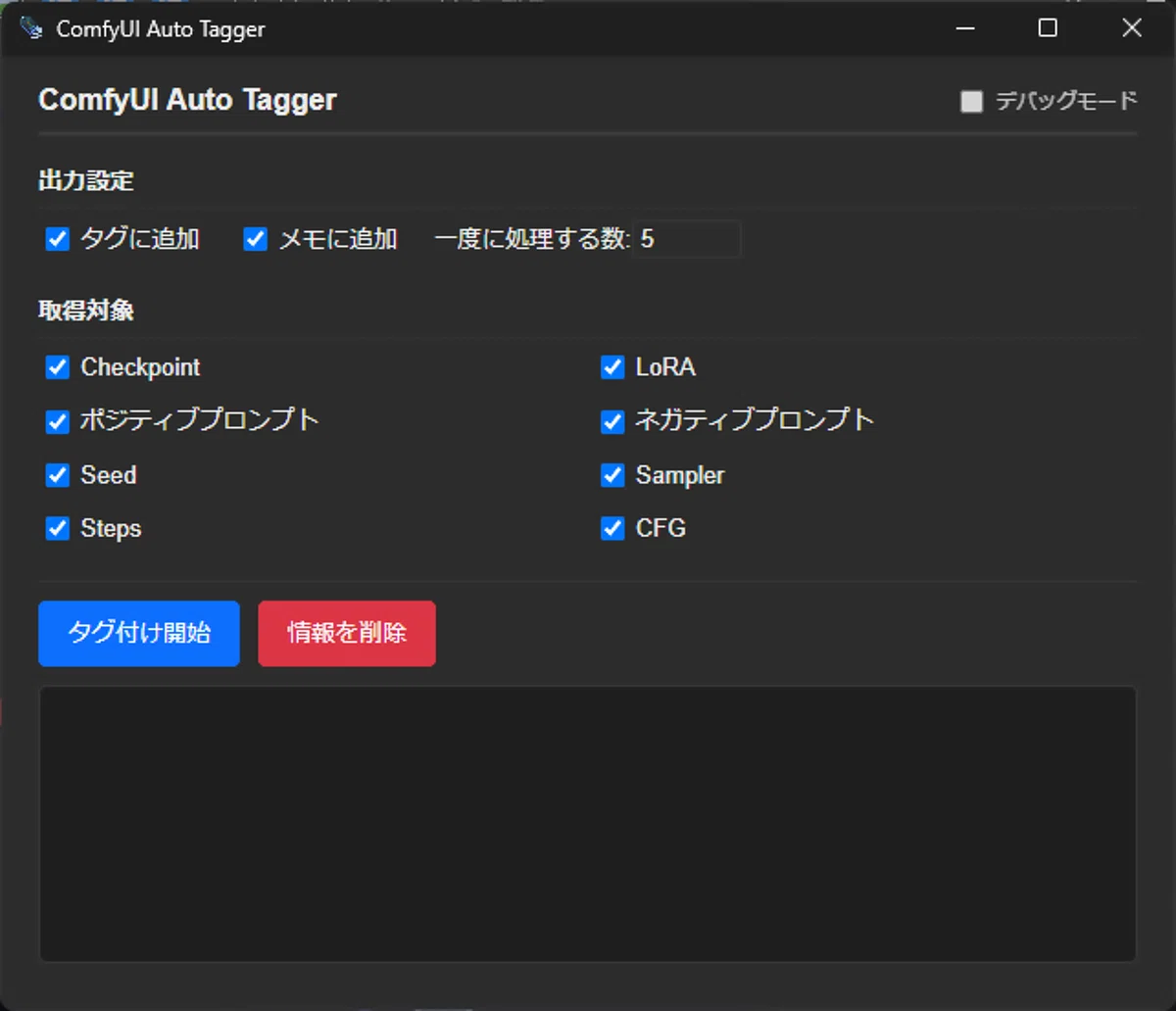Click the ComfyUI Auto Tagger heading
This screenshot has width=1176, height=1011.
(x=187, y=100)
